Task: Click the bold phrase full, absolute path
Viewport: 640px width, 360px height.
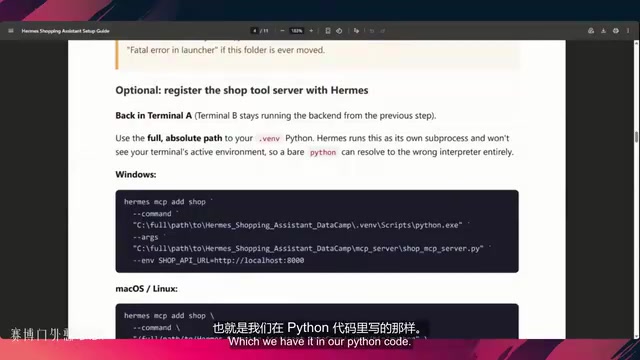Action: coord(184,138)
